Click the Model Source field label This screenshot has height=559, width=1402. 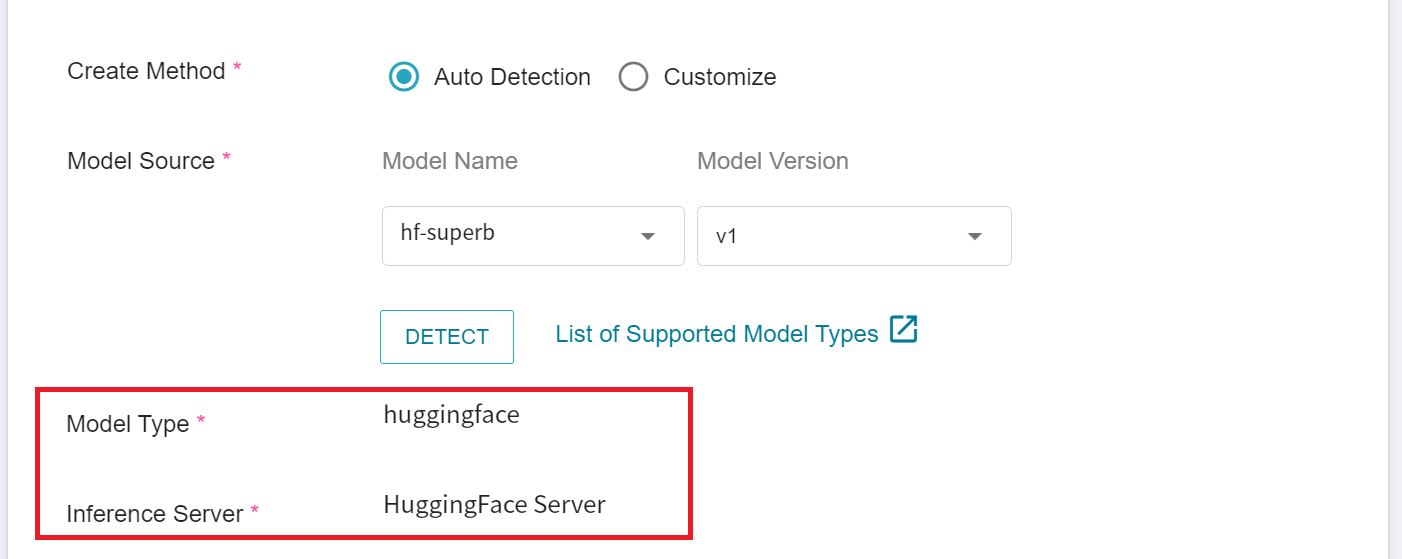141,161
